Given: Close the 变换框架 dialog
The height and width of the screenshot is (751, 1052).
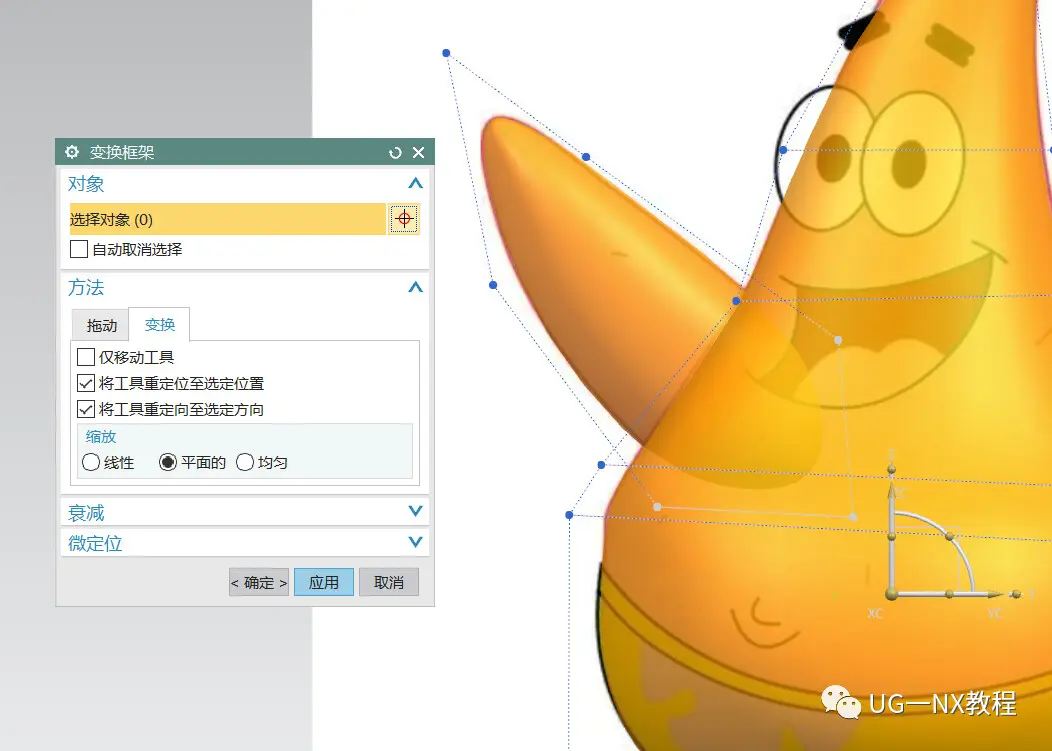Looking at the screenshot, I should 419,152.
